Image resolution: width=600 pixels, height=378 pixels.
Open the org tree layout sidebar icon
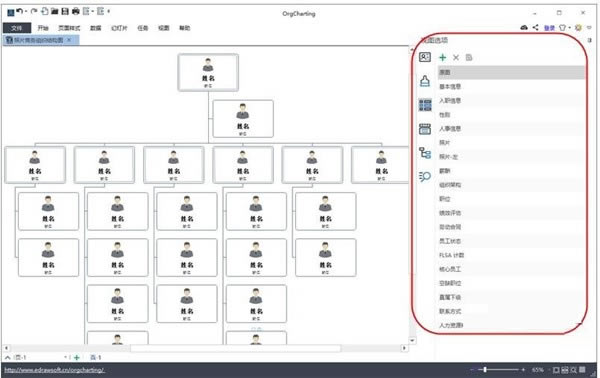[x=425, y=153]
